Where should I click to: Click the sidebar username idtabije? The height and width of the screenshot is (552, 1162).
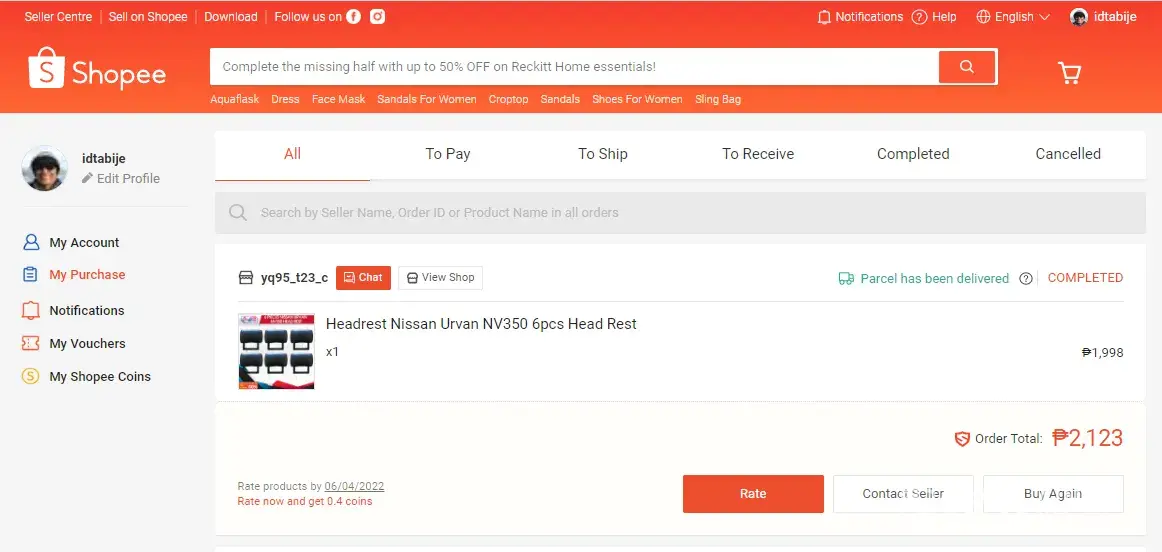point(104,159)
